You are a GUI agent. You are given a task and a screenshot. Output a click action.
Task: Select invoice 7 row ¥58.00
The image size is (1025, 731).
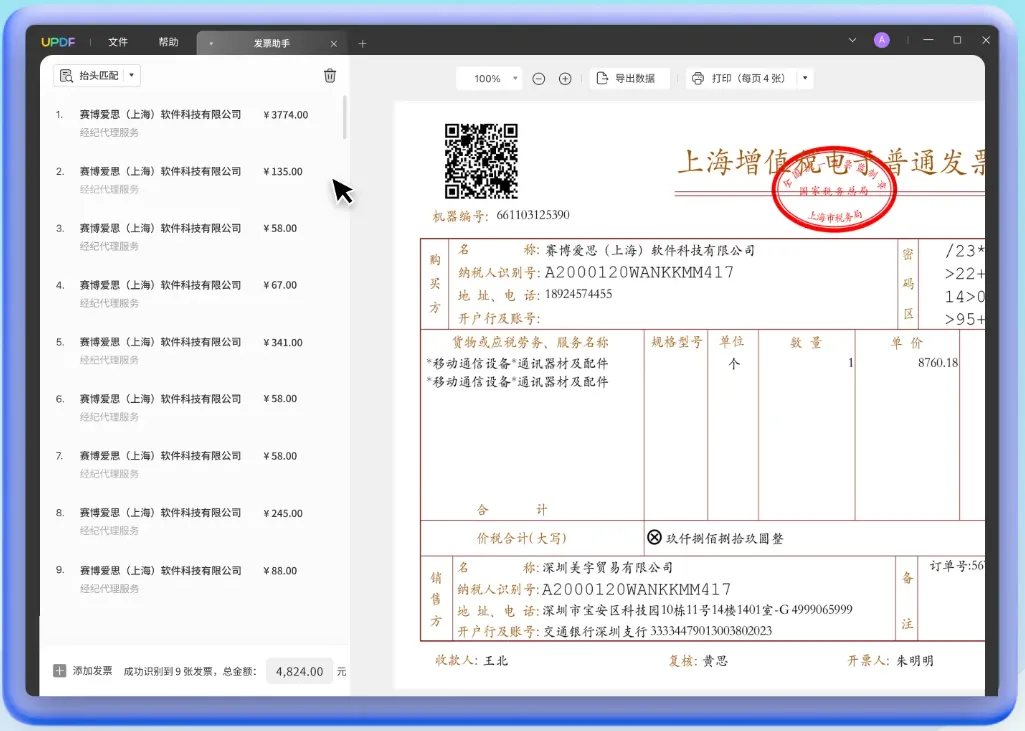193,464
